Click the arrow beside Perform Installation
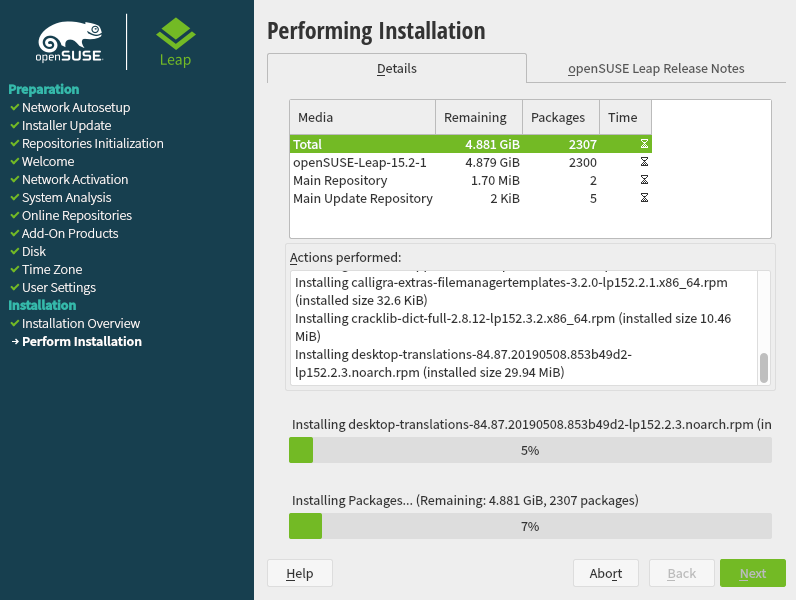Screen dimensions: 796x600 click(14, 342)
